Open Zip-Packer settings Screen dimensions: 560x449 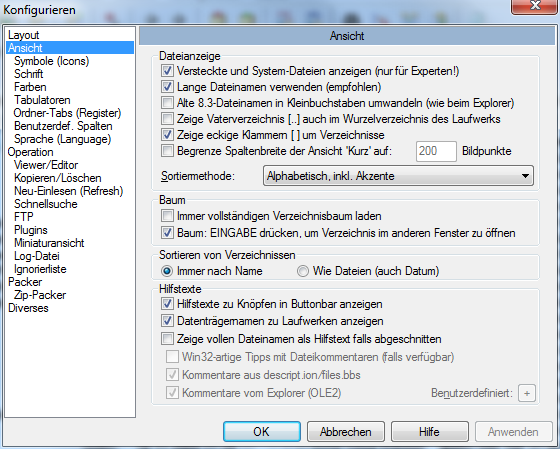40,295
